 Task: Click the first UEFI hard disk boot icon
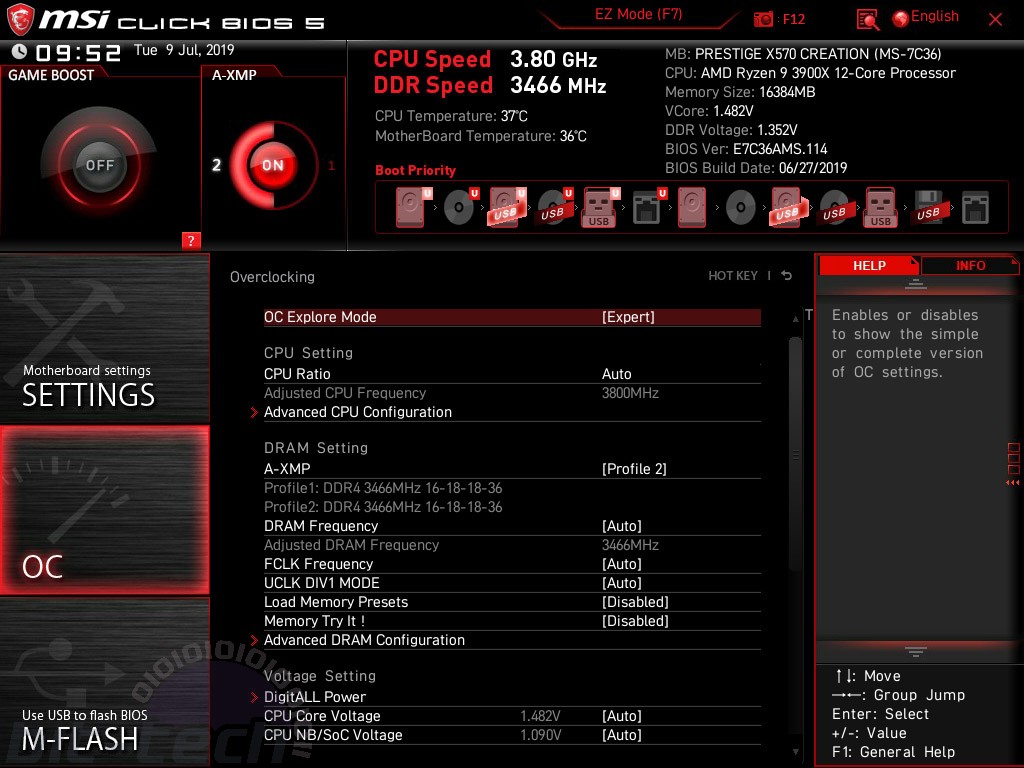coord(413,207)
